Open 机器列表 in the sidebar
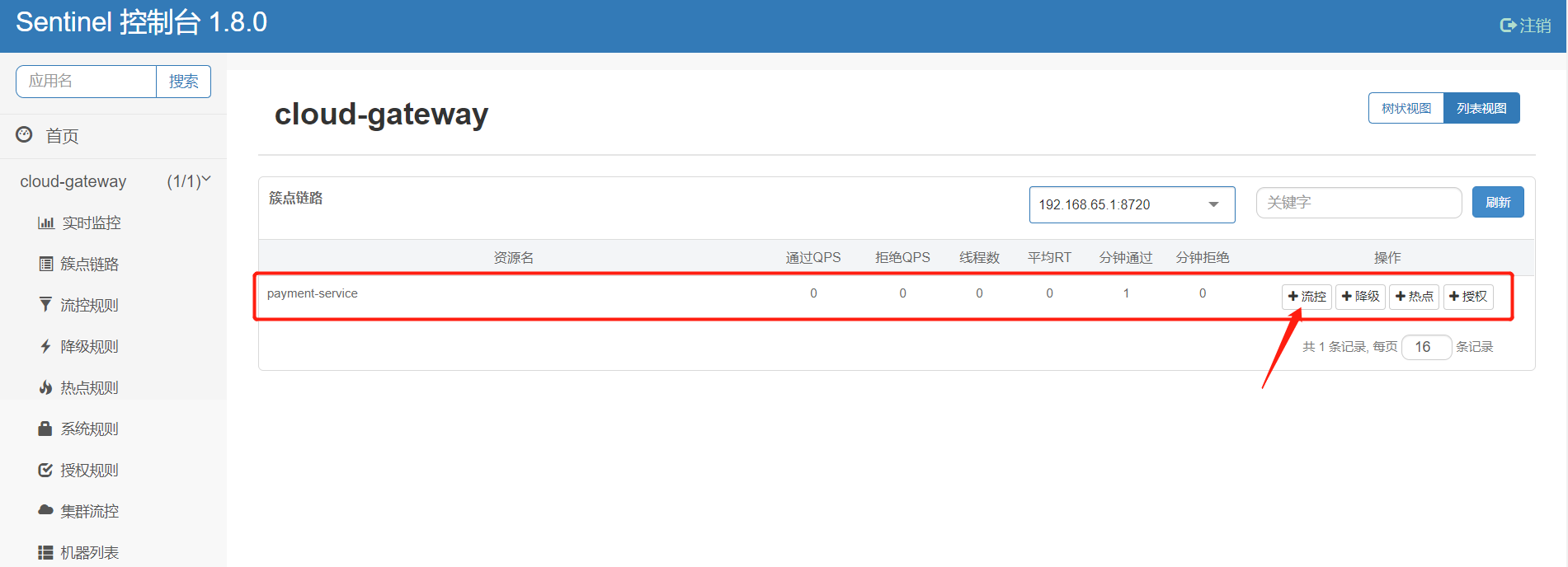Screen dimensions: 1568x567 (x=89, y=552)
